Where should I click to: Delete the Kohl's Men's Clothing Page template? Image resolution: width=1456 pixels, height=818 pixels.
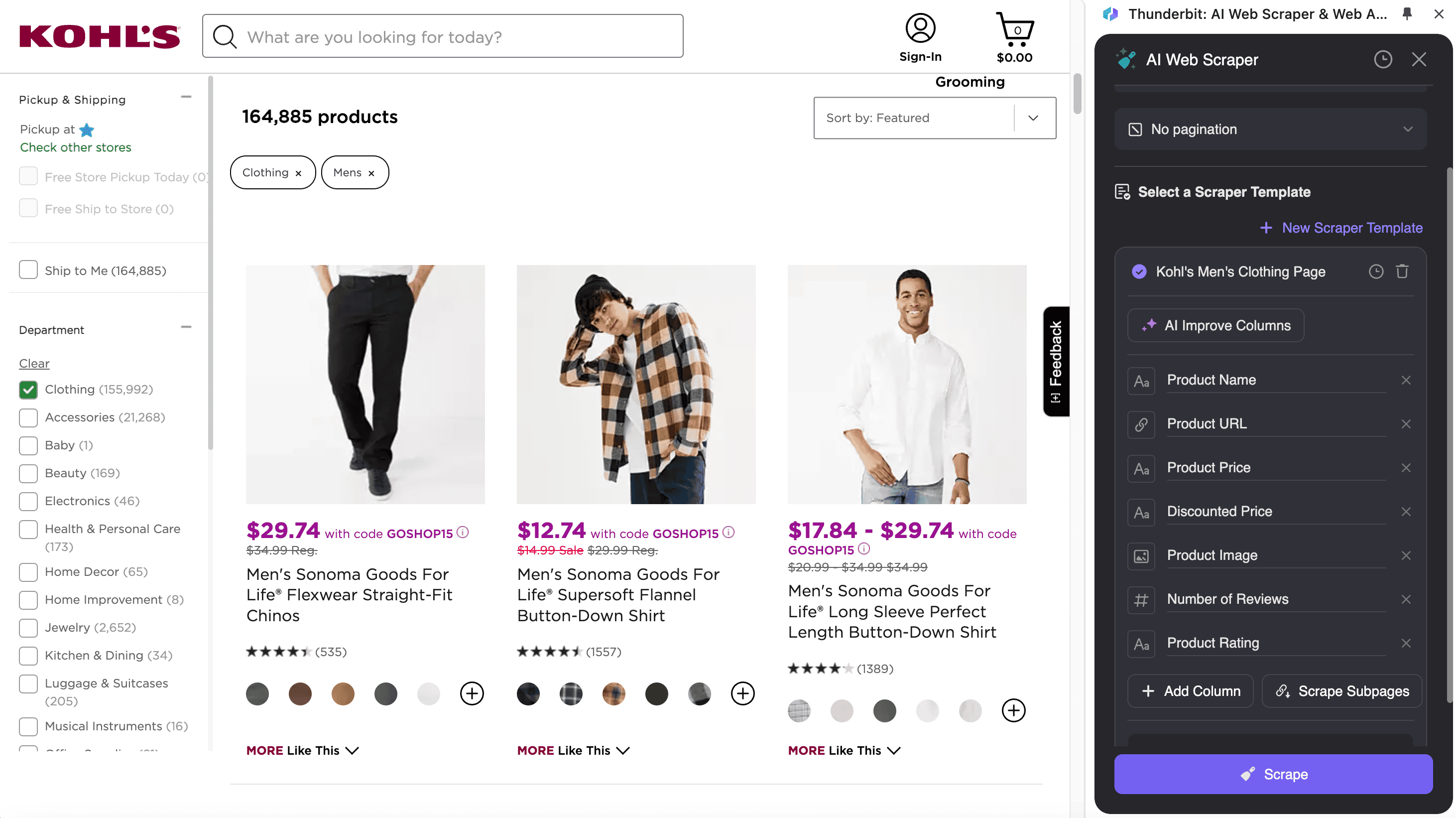pos(1402,272)
